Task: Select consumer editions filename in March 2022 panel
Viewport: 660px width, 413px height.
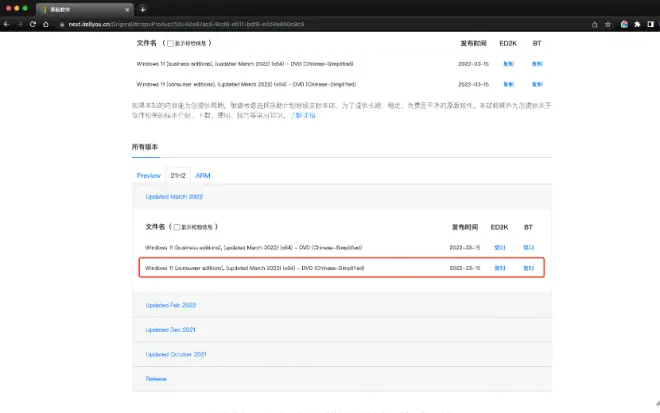Action: [255, 268]
